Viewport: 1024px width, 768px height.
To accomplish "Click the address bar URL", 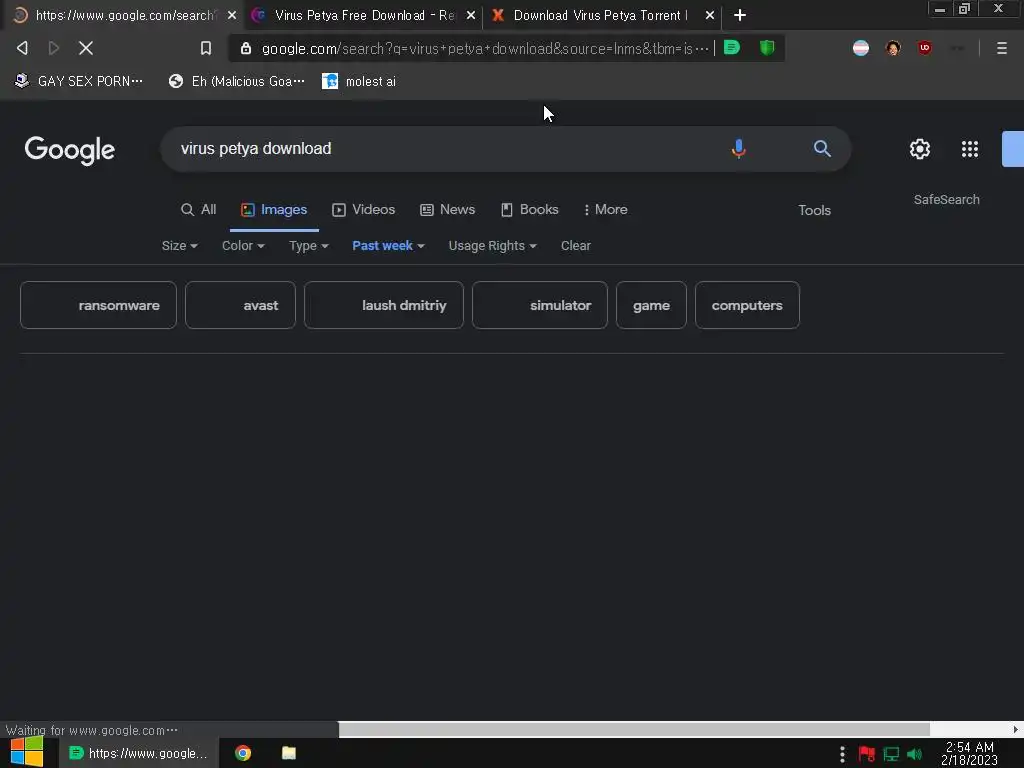I will click(484, 48).
